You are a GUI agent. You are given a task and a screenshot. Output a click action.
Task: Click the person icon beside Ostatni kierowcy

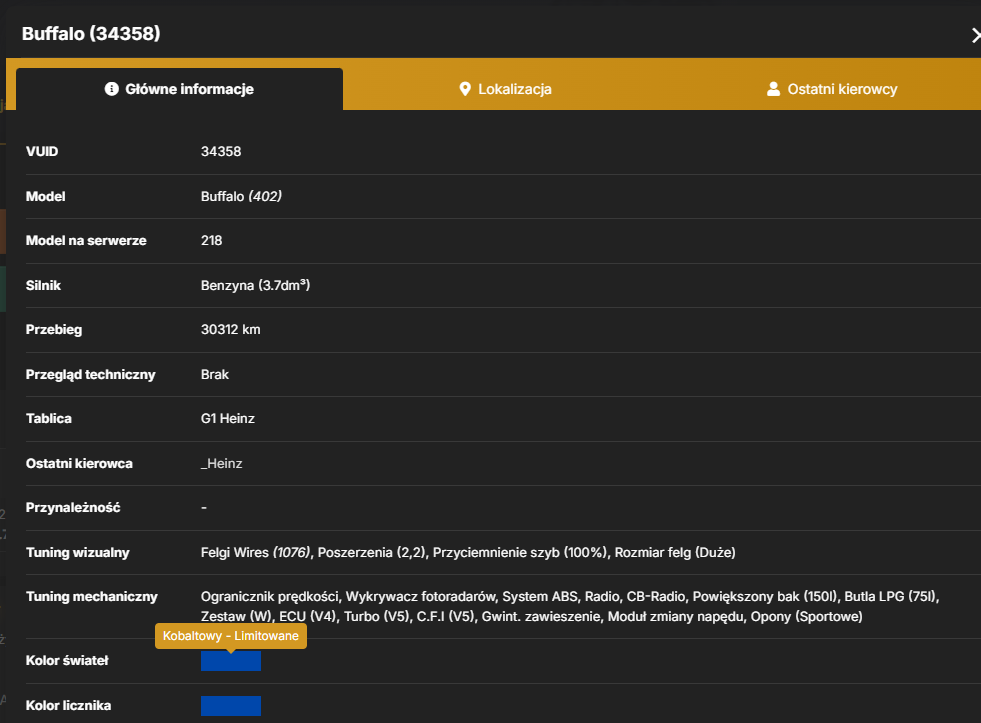click(773, 89)
